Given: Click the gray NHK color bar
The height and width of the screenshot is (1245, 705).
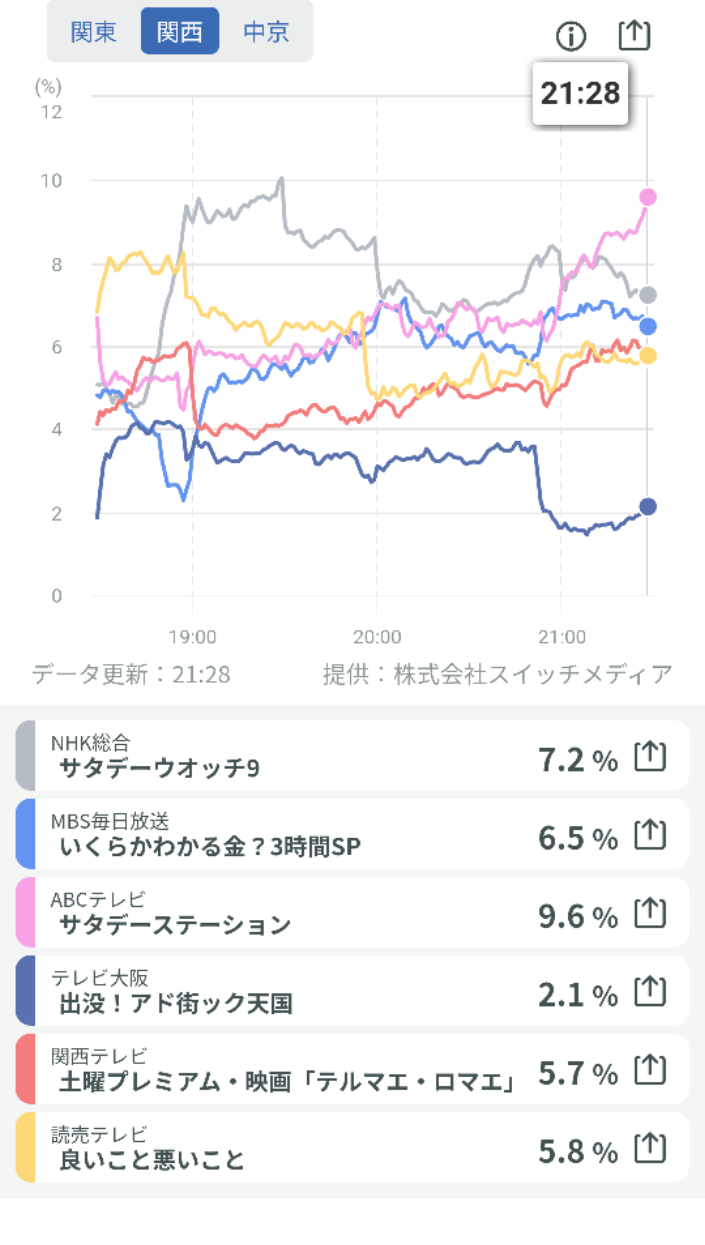Looking at the screenshot, I should 26,756.
